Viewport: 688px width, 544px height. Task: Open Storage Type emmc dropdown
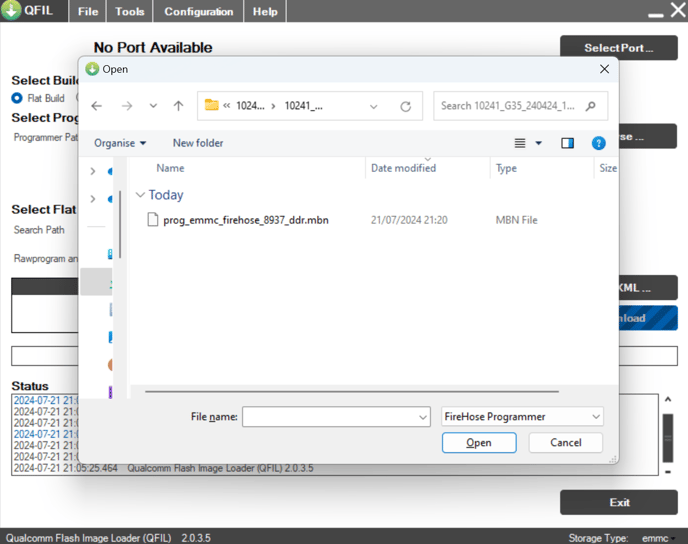tap(659, 538)
